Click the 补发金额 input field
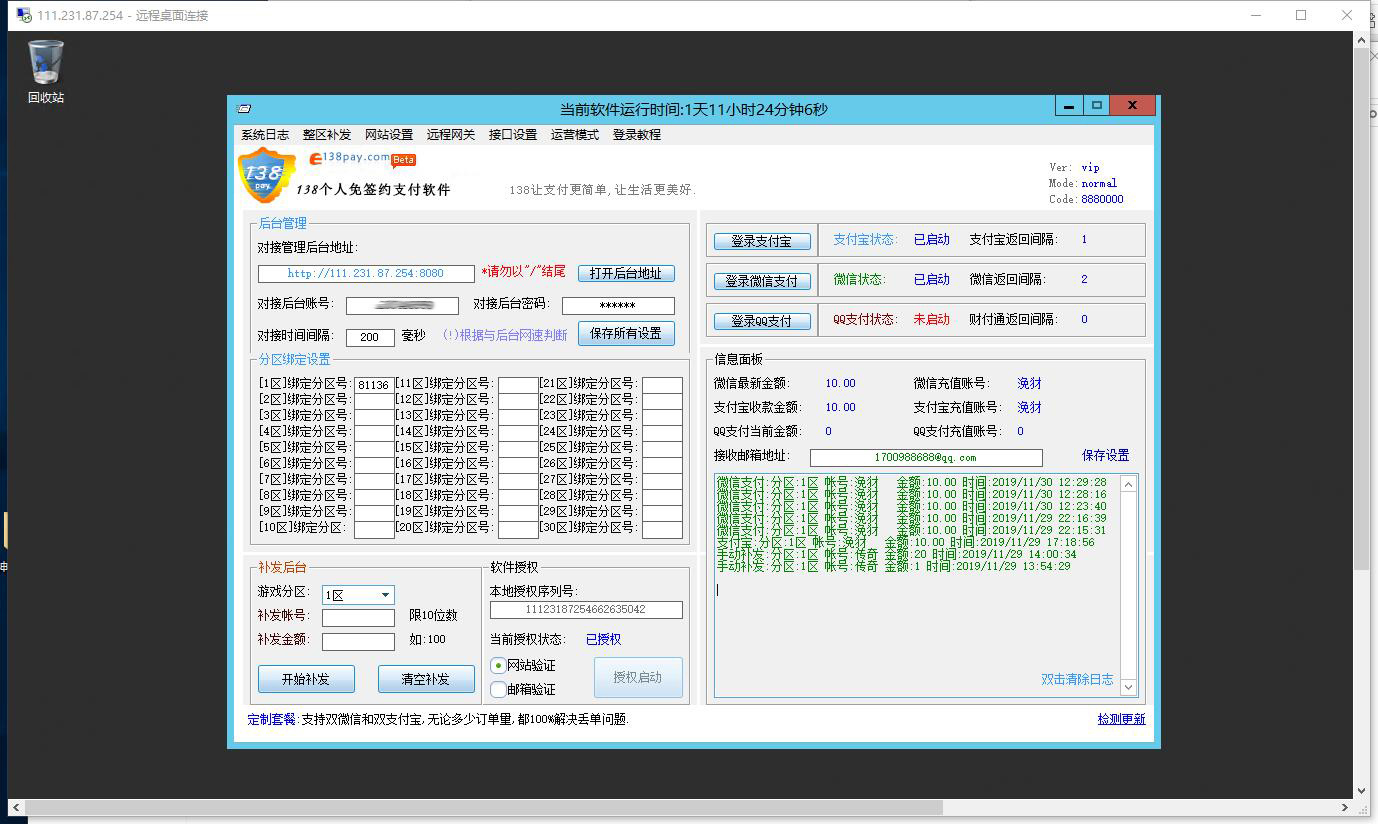This screenshot has width=1378, height=824. 358,641
